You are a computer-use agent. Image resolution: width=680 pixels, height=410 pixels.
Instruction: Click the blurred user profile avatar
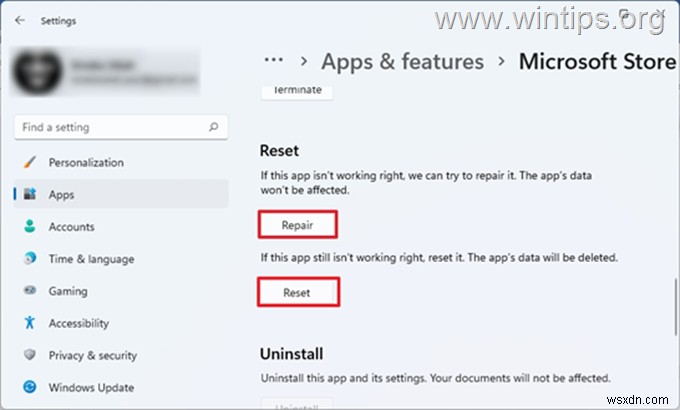[x=38, y=72]
